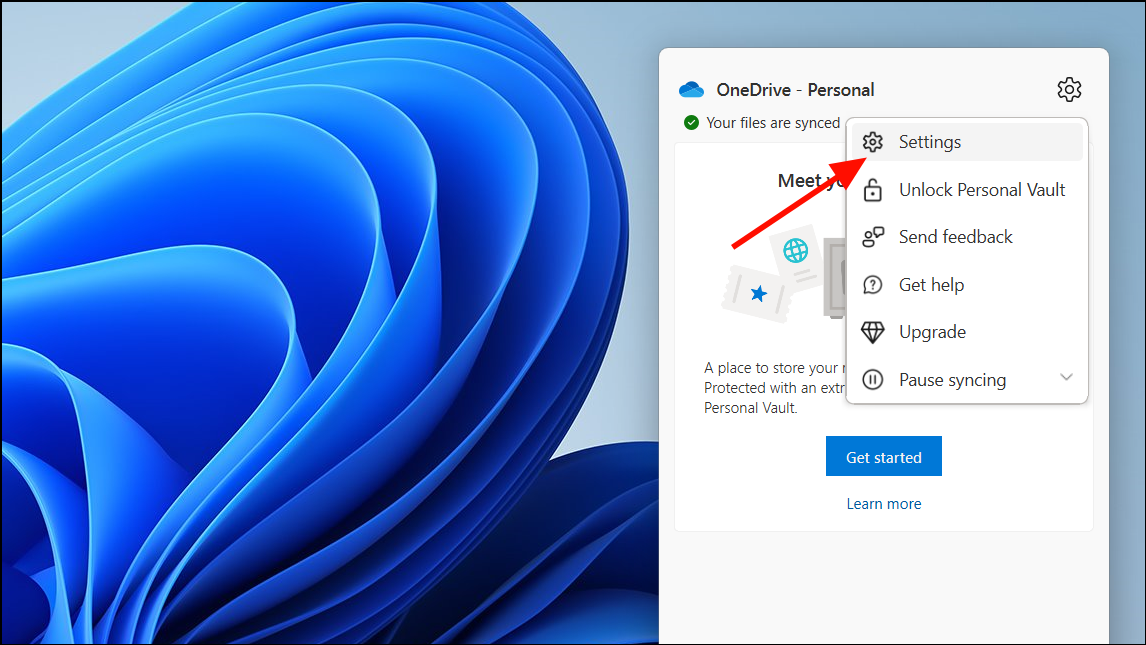Open the settings gear icon top right
Screen dimensions: 1146x645
pyautogui.click(x=1069, y=89)
